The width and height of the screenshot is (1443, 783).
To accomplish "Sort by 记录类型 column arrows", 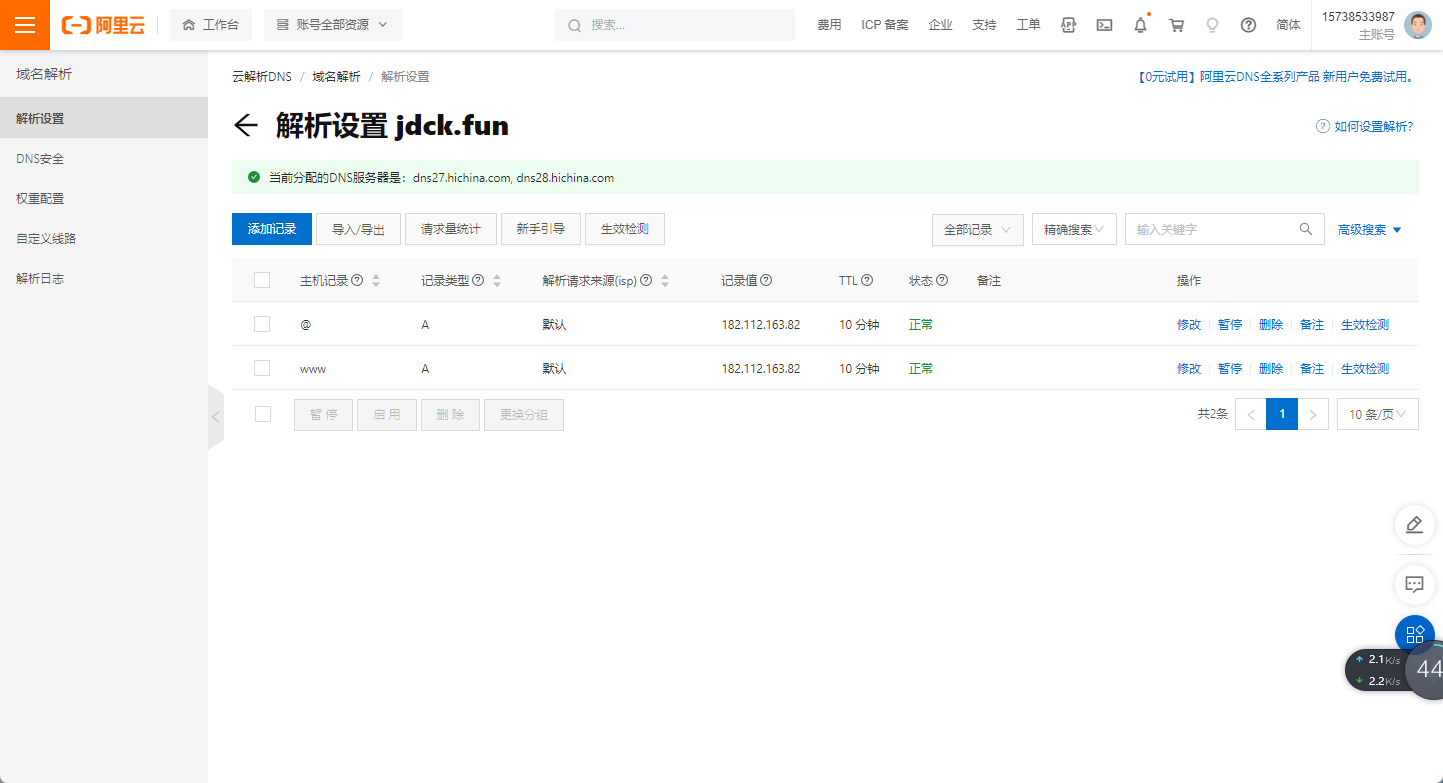I will coord(497,281).
